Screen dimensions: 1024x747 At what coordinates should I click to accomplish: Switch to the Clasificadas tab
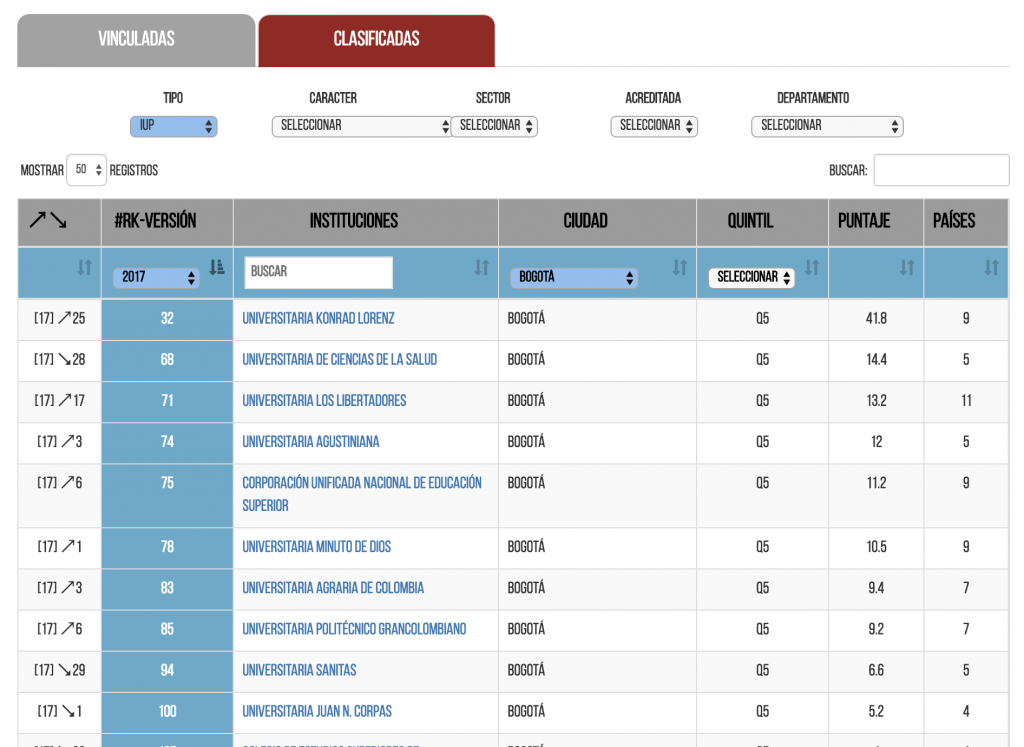377,40
